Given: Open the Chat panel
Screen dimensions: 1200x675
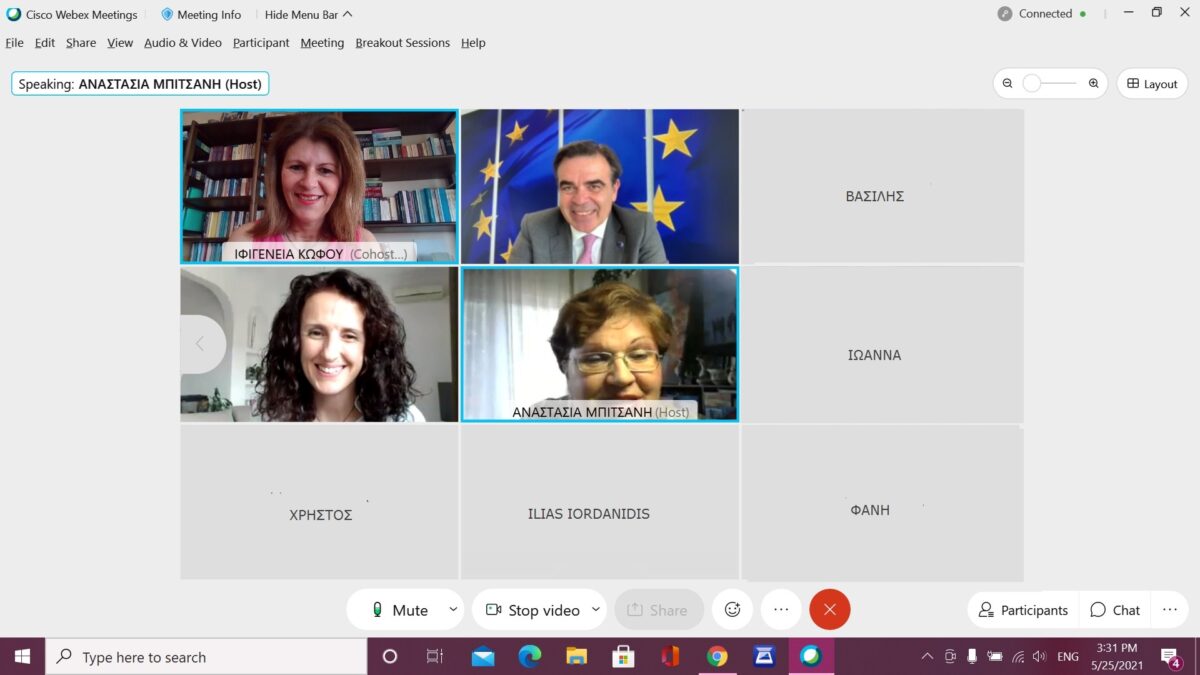Looking at the screenshot, I should (x=1115, y=610).
